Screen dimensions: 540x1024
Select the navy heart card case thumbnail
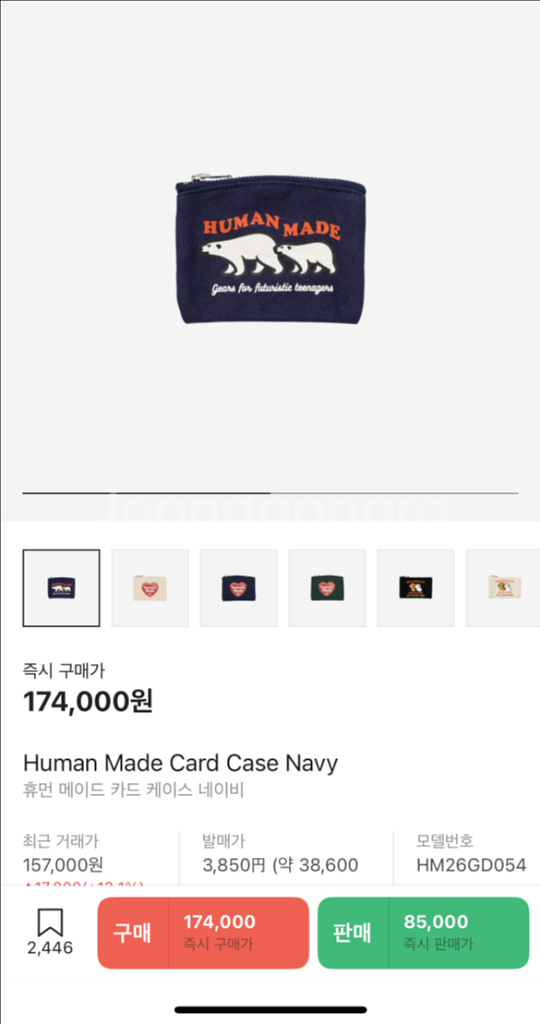coord(238,588)
